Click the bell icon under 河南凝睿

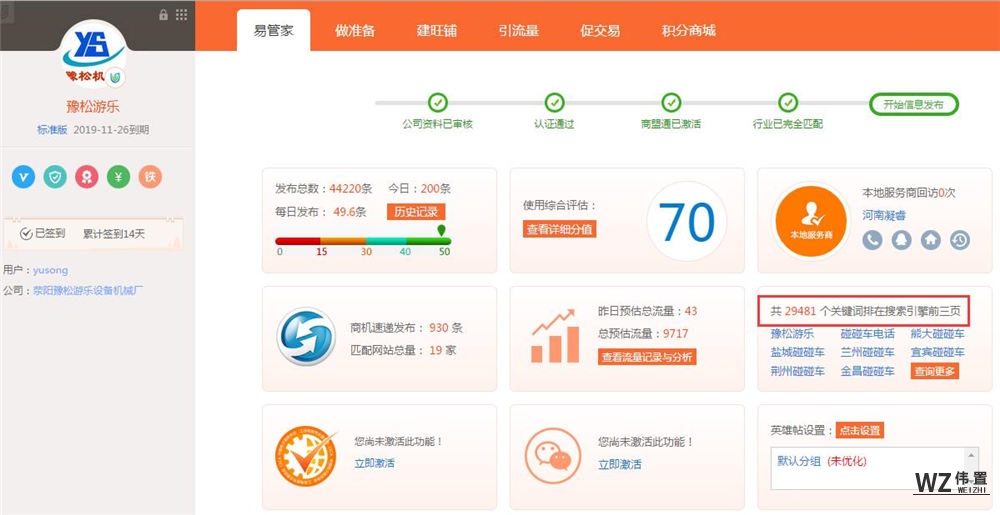point(902,240)
